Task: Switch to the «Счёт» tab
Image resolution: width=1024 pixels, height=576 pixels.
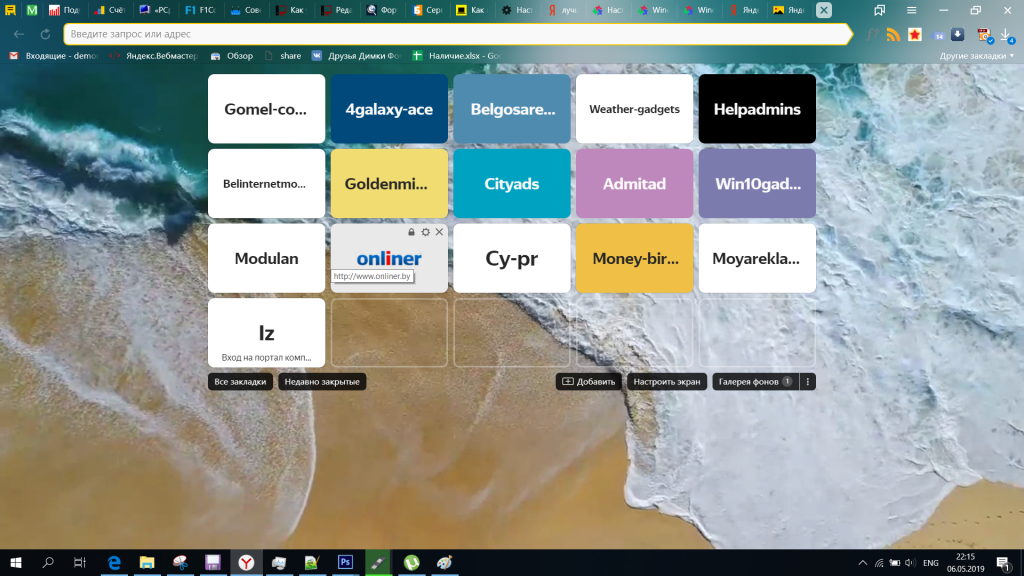Action: (110, 10)
